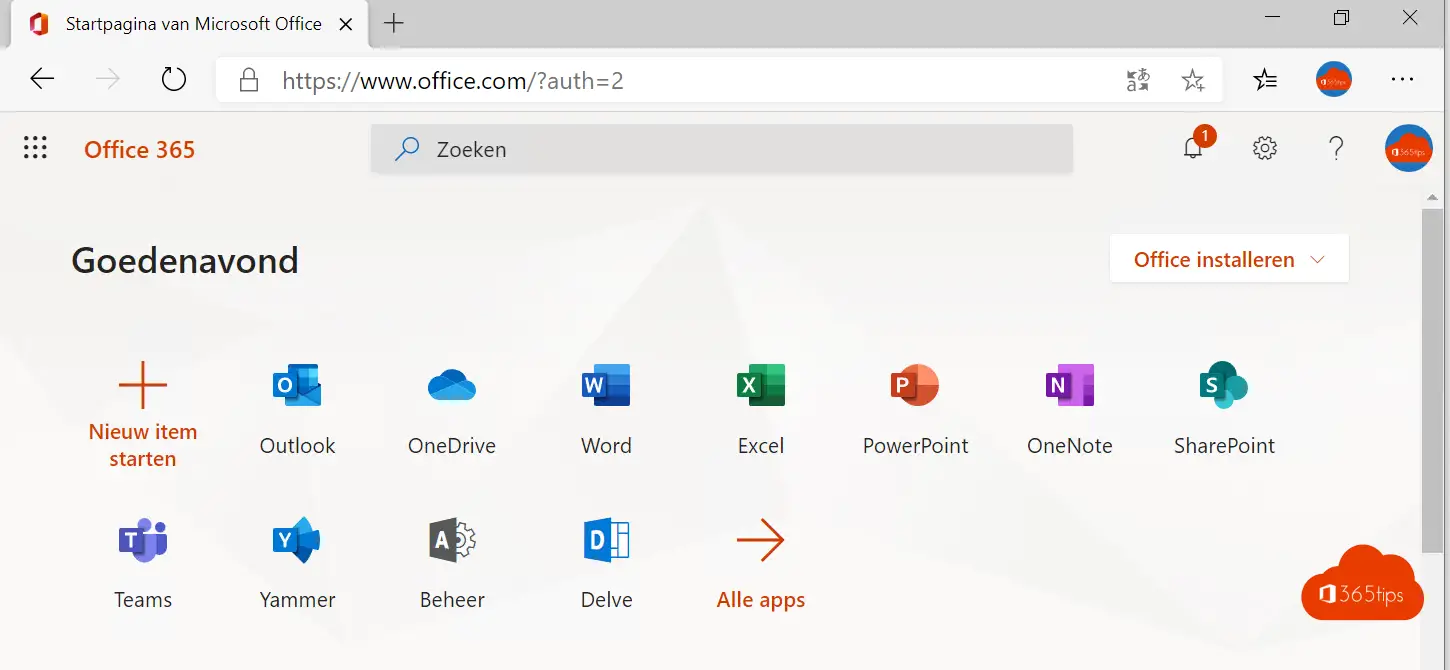Open the browser's three-dots menu
This screenshot has height=670, width=1450.
pyautogui.click(x=1402, y=80)
